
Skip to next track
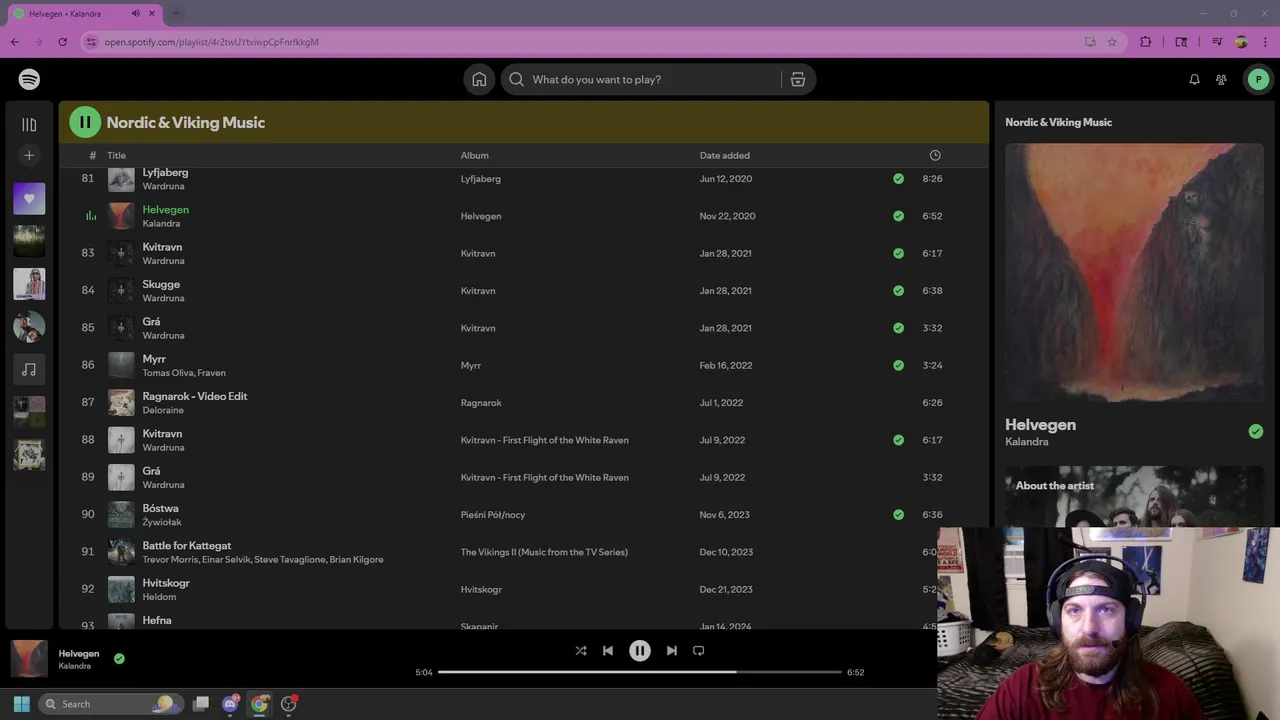[x=672, y=650]
